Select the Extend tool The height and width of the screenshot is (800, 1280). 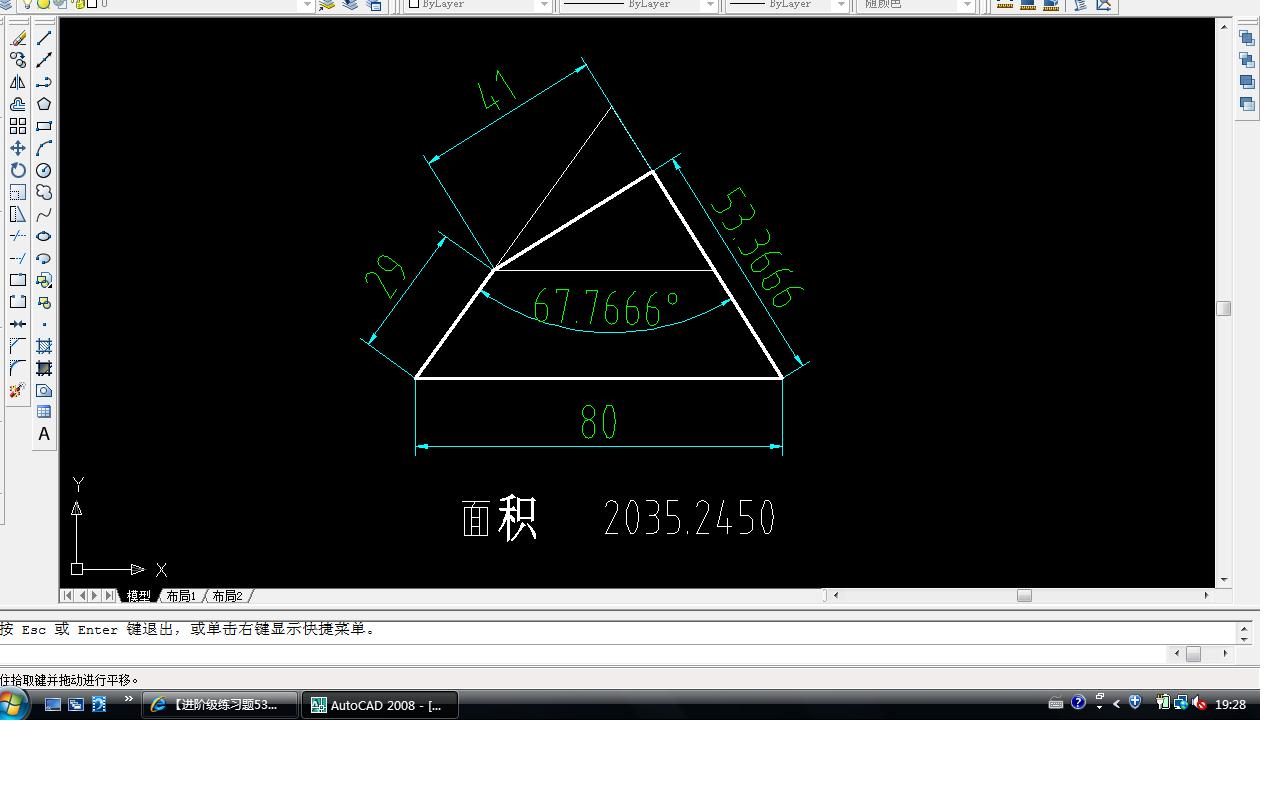point(18,258)
